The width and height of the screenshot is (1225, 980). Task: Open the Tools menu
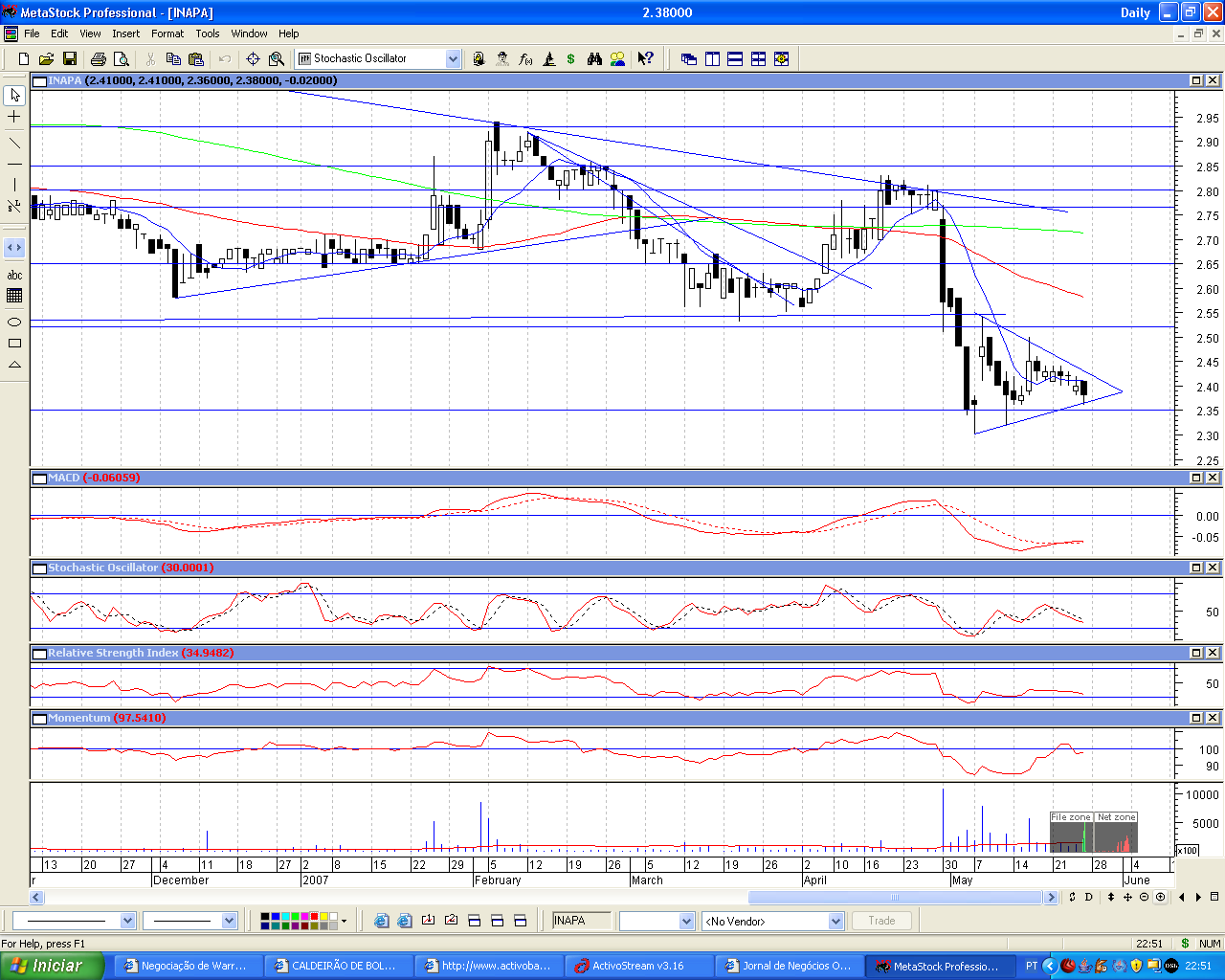click(208, 33)
